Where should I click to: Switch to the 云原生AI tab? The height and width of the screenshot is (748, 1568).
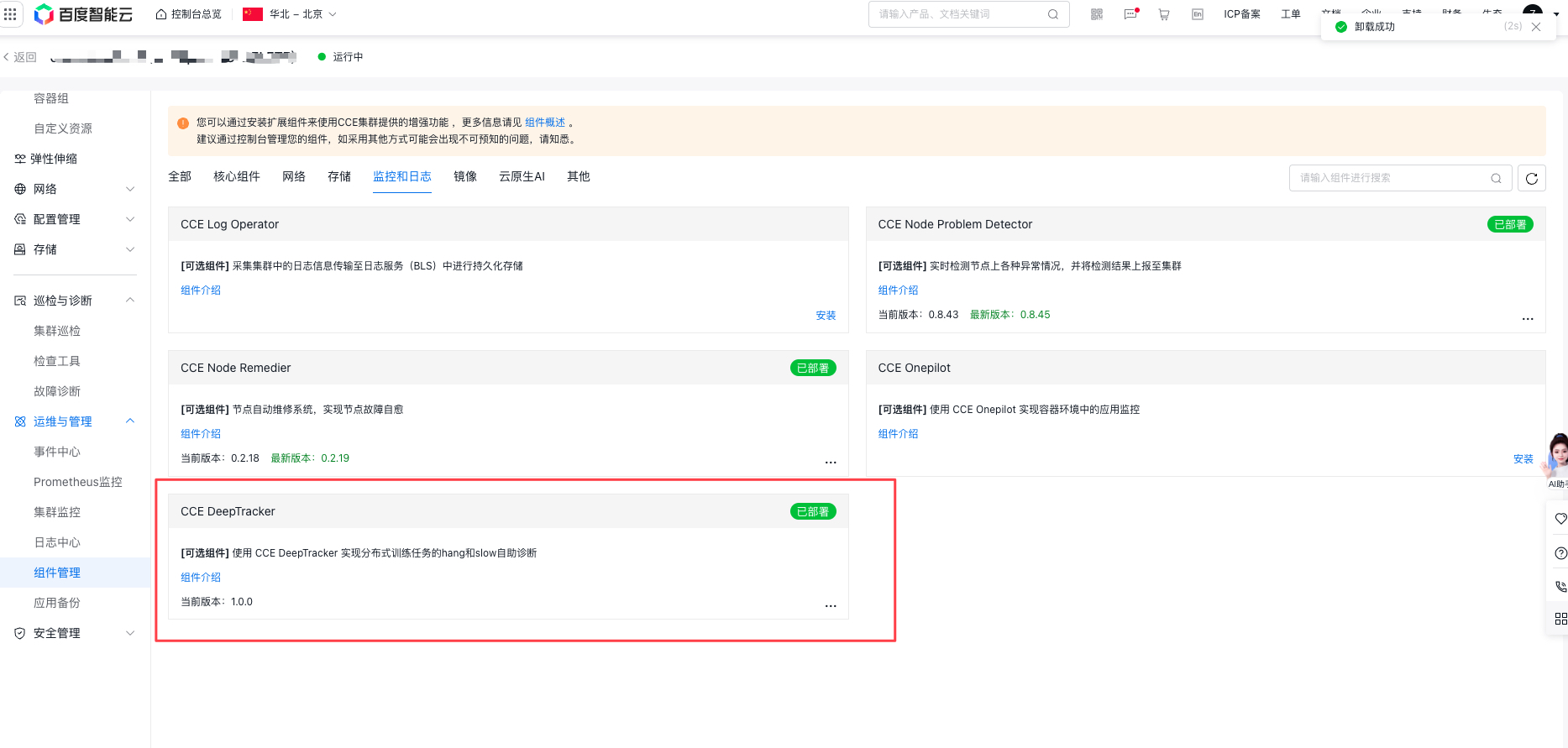pyautogui.click(x=522, y=176)
